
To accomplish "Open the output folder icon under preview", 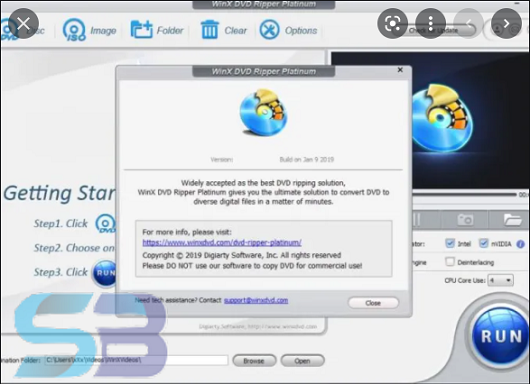I will click(x=512, y=220).
